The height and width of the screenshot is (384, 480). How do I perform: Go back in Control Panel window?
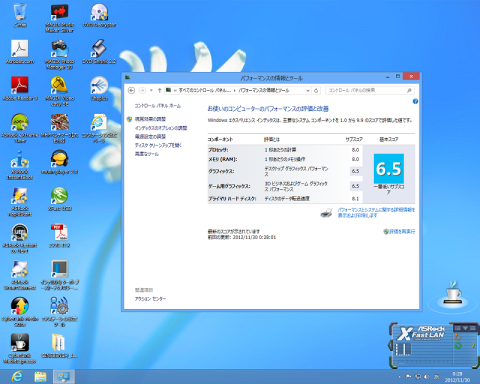[x=131, y=90]
